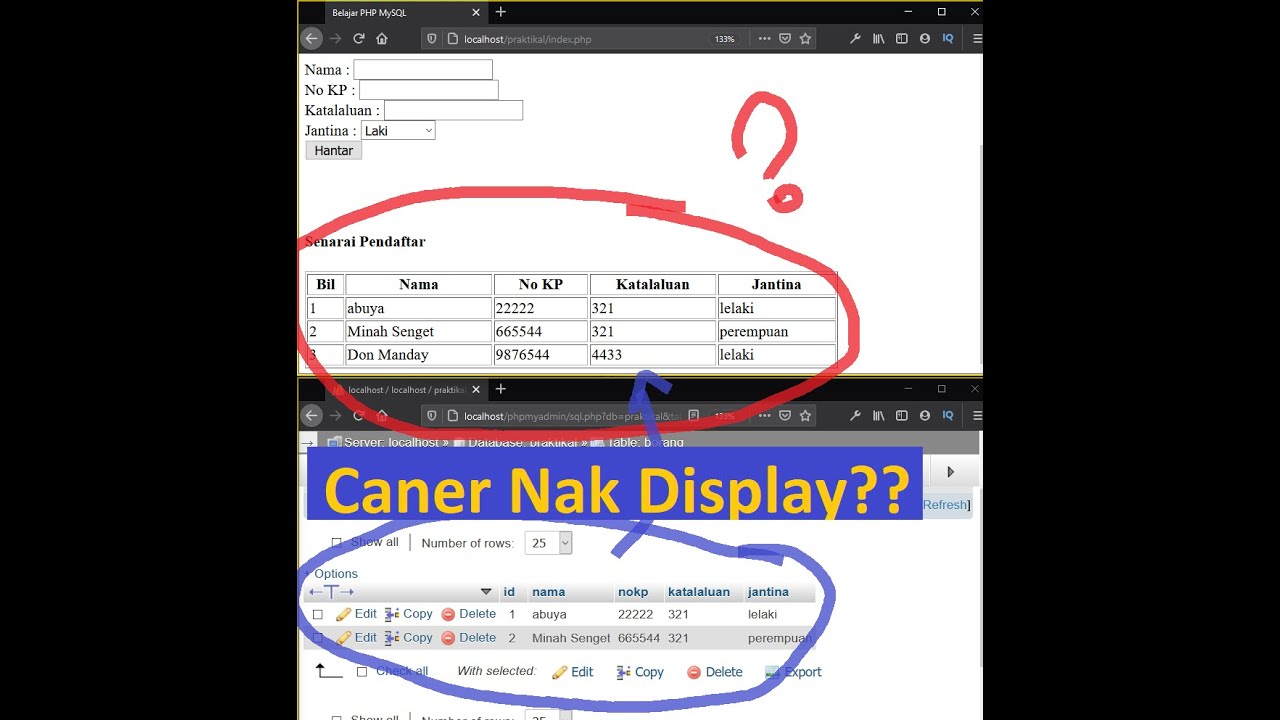Screen dimensions: 1280x720
Task: Open hamburger menu in phpMyAdmin window
Action: tap(977, 415)
